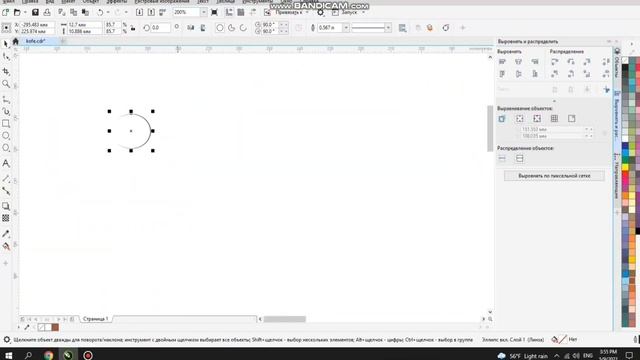Toggle the lock ratio padlock
This screenshot has width=640, height=360.
[133, 28]
